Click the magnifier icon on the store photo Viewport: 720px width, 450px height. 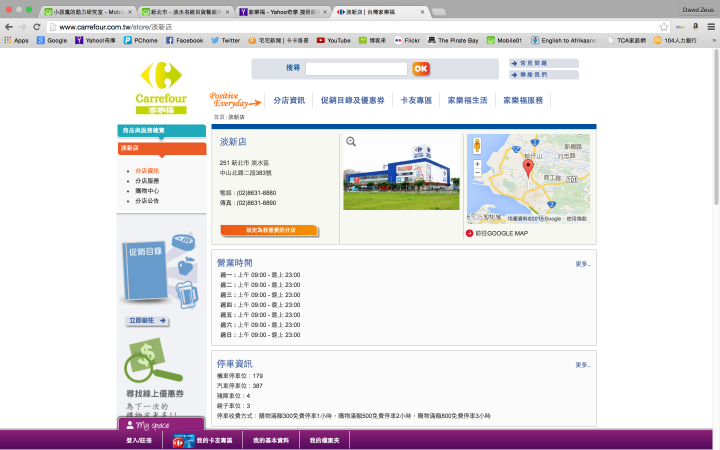[x=351, y=142]
